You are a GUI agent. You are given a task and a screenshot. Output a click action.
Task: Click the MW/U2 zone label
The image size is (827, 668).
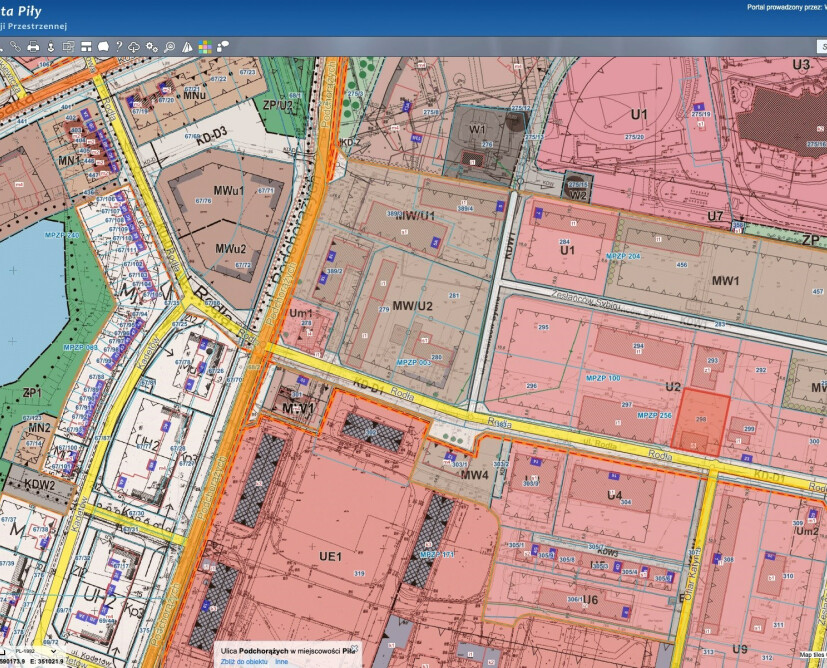point(412,305)
